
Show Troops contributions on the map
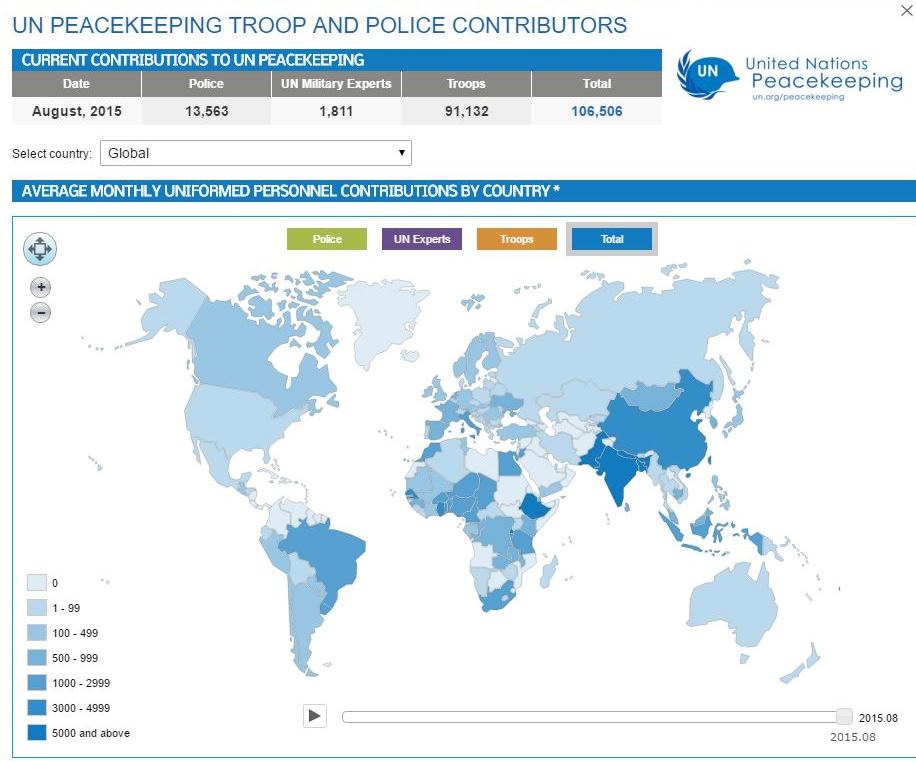[516, 239]
